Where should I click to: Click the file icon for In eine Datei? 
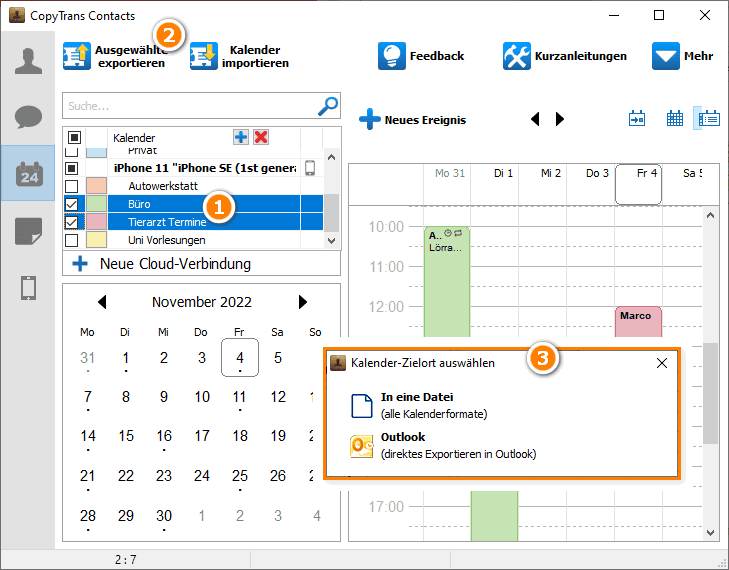point(361,406)
